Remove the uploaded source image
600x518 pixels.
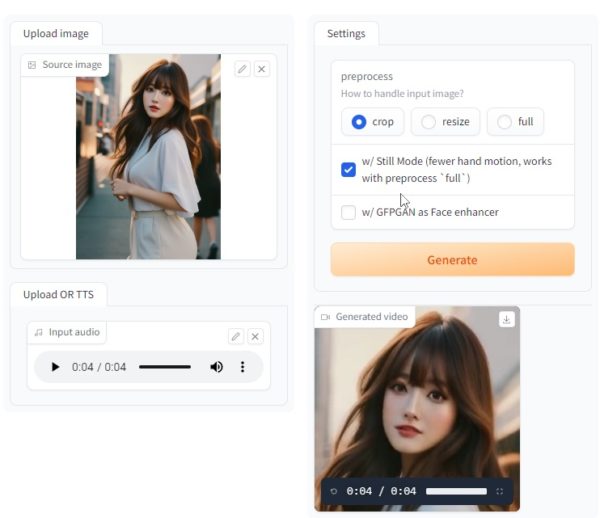261,69
